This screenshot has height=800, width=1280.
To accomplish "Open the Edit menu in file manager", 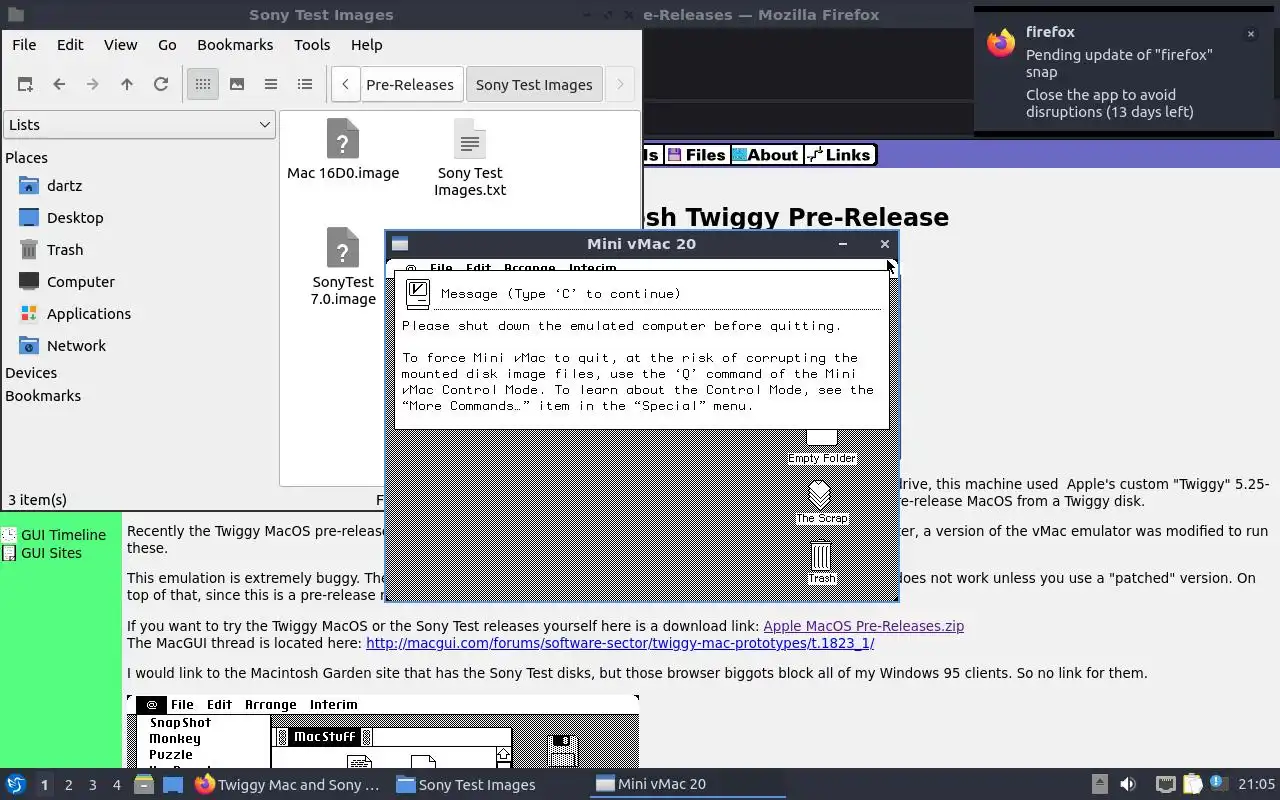I will (x=70, y=45).
